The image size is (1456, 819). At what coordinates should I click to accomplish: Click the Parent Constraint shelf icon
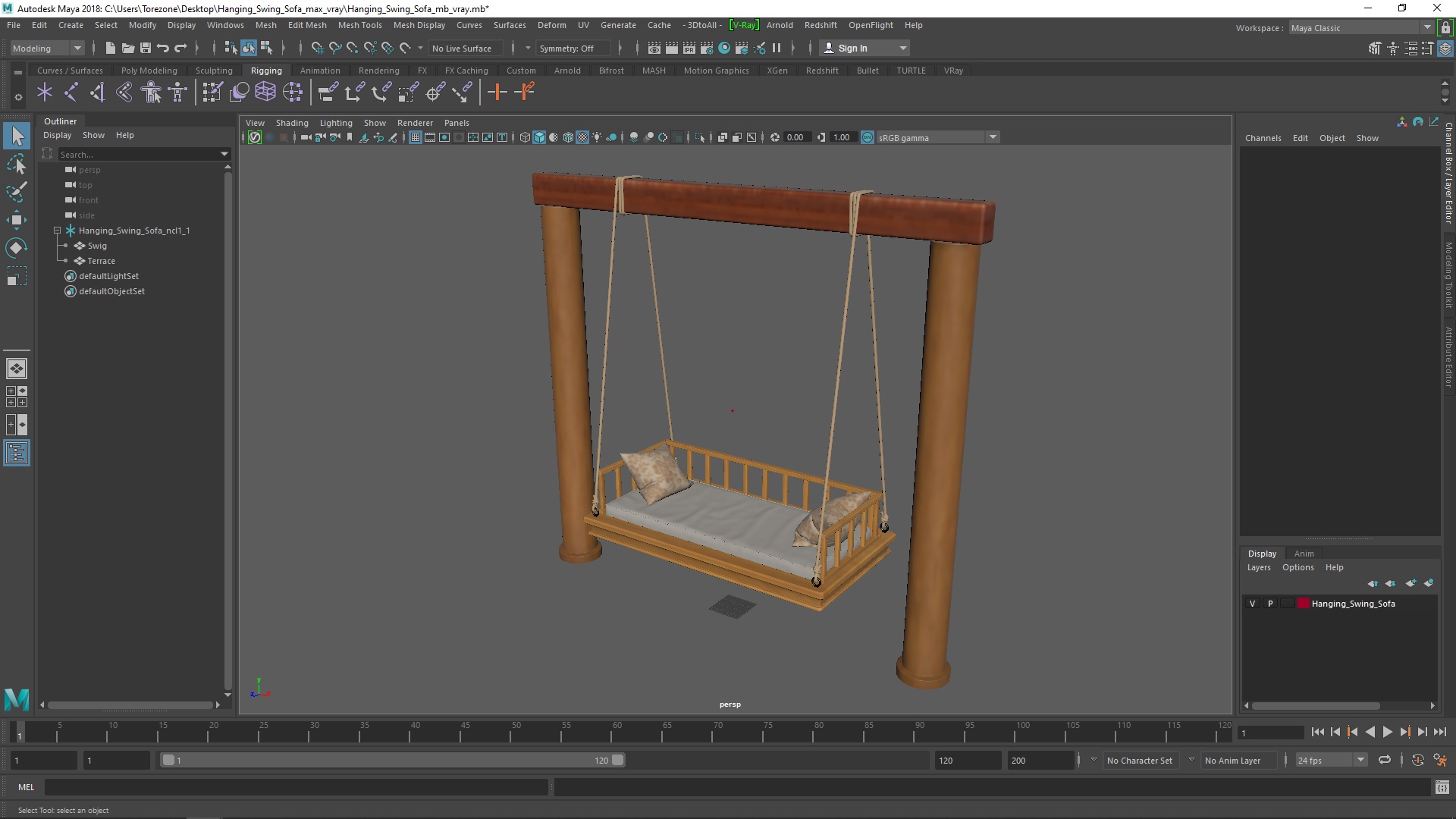click(x=328, y=93)
